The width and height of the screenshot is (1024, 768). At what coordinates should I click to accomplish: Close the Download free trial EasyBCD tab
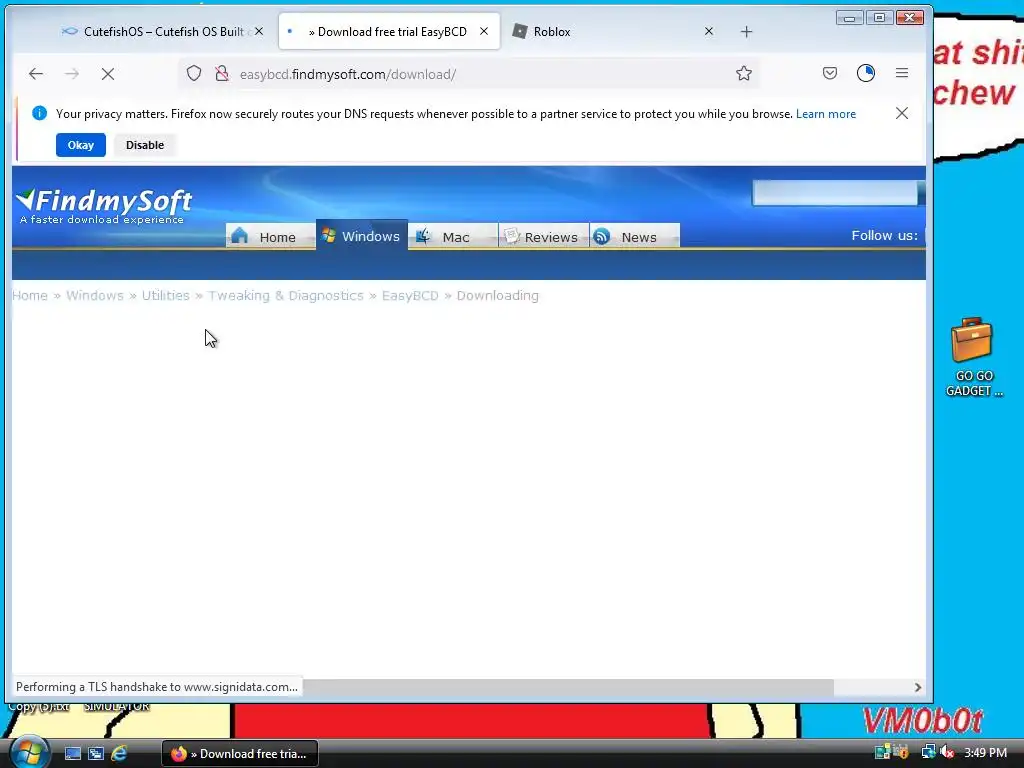pyautogui.click(x=484, y=31)
